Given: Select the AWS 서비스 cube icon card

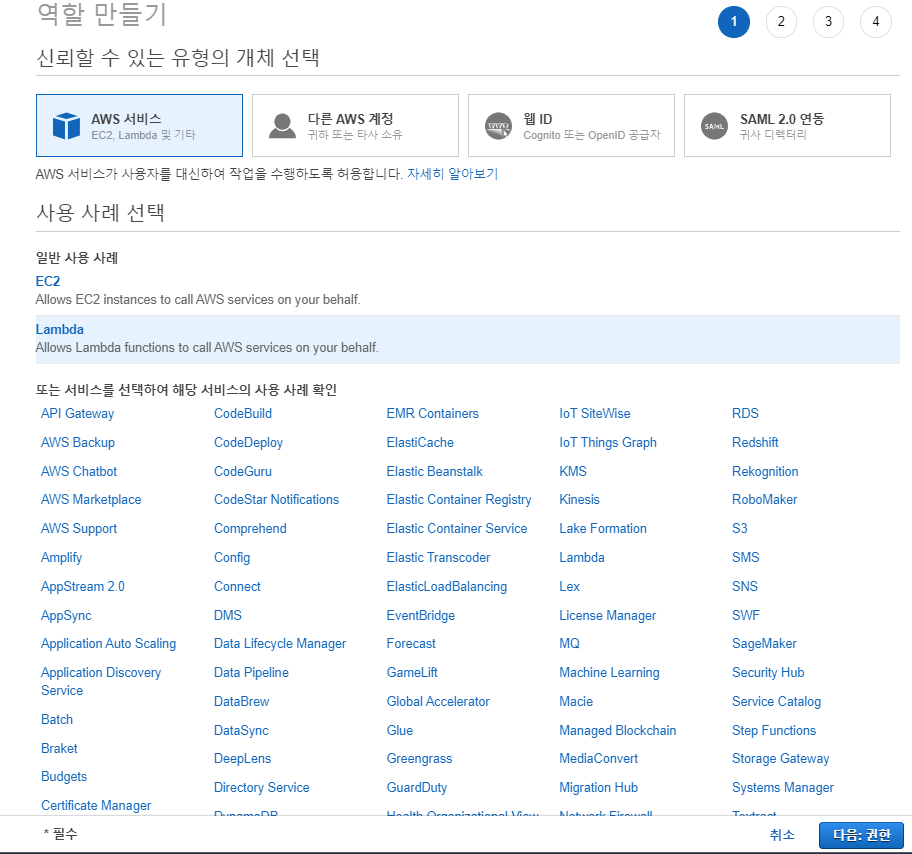Looking at the screenshot, I should point(139,126).
